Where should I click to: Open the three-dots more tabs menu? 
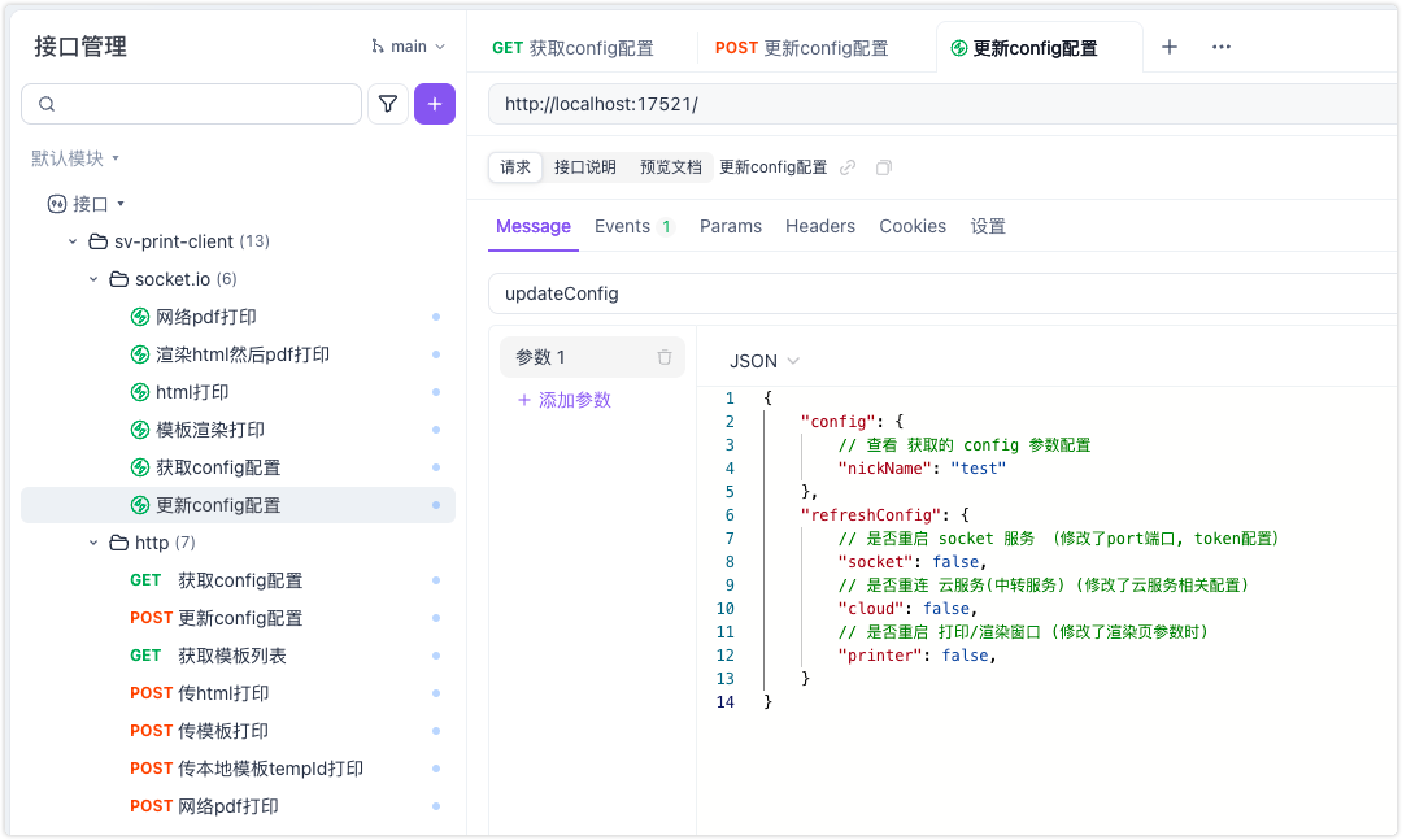pyautogui.click(x=1221, y=47)
